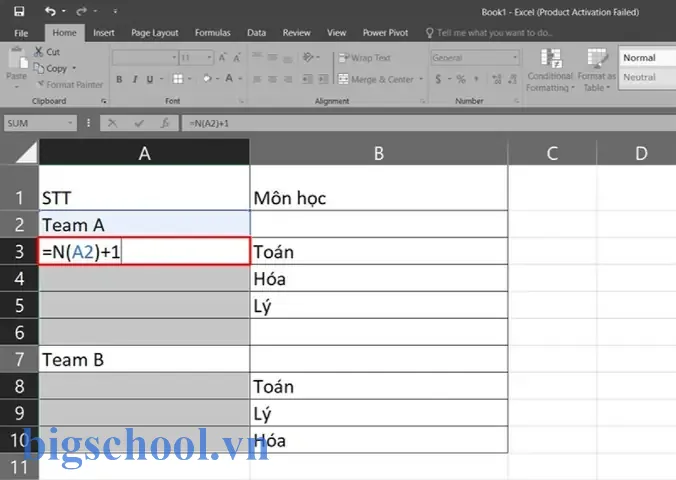Open the Power Pivot tab
Screen dimensions: 676x480
coord(385,33)
